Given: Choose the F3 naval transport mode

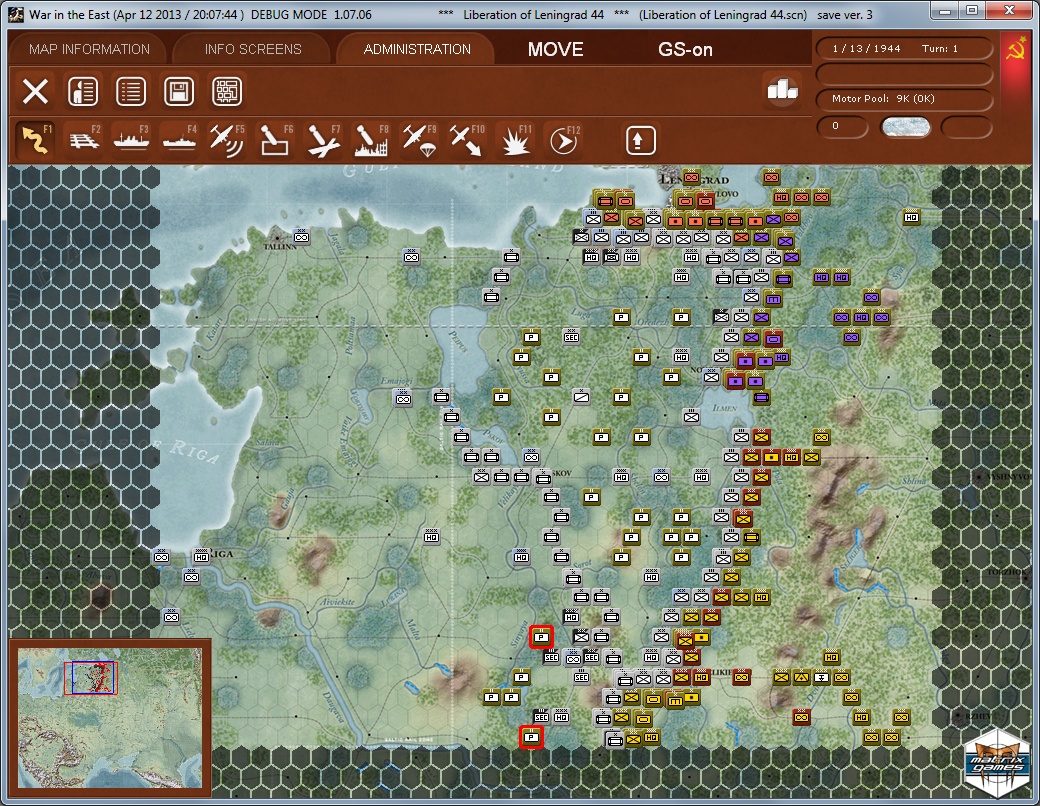Looking at the screenshot, I should point(131,141).
